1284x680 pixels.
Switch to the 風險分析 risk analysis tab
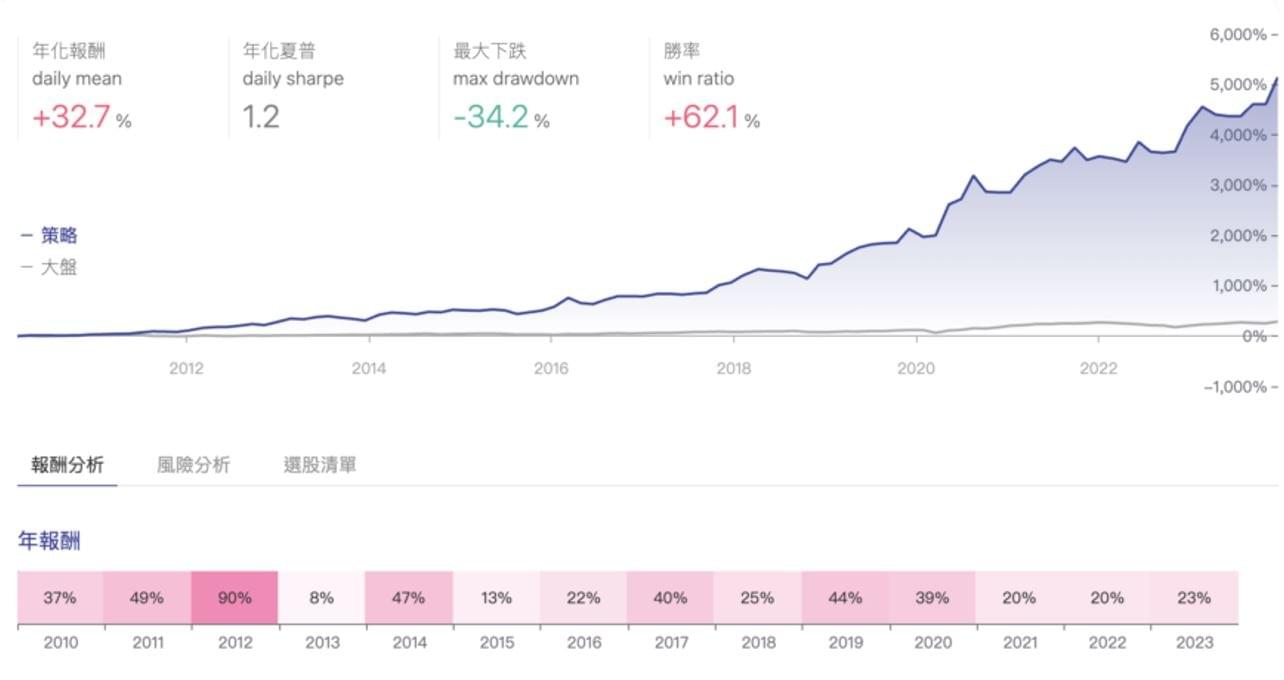pos(193,464)
